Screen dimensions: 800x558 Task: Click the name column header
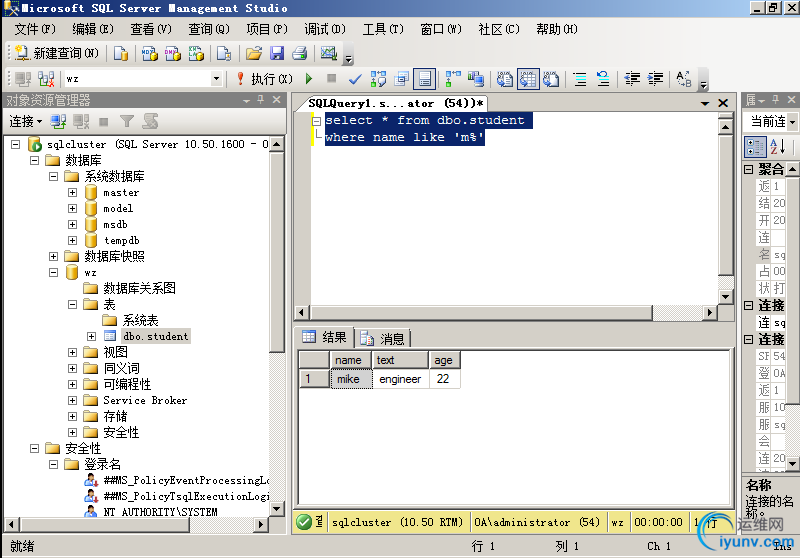coord(349,360)
